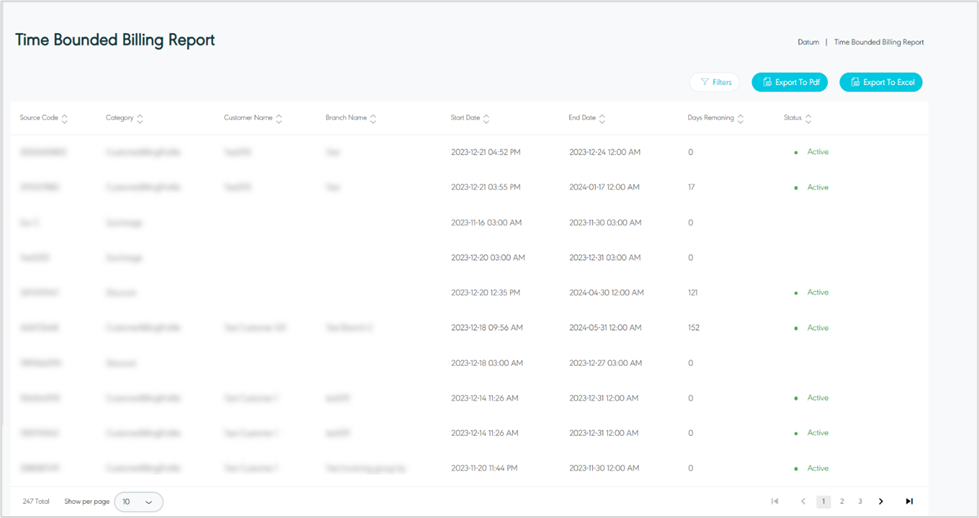Sort by Source Code column arrows
The width and height of the screenshot is (979, 518).
tap(65, 118)
